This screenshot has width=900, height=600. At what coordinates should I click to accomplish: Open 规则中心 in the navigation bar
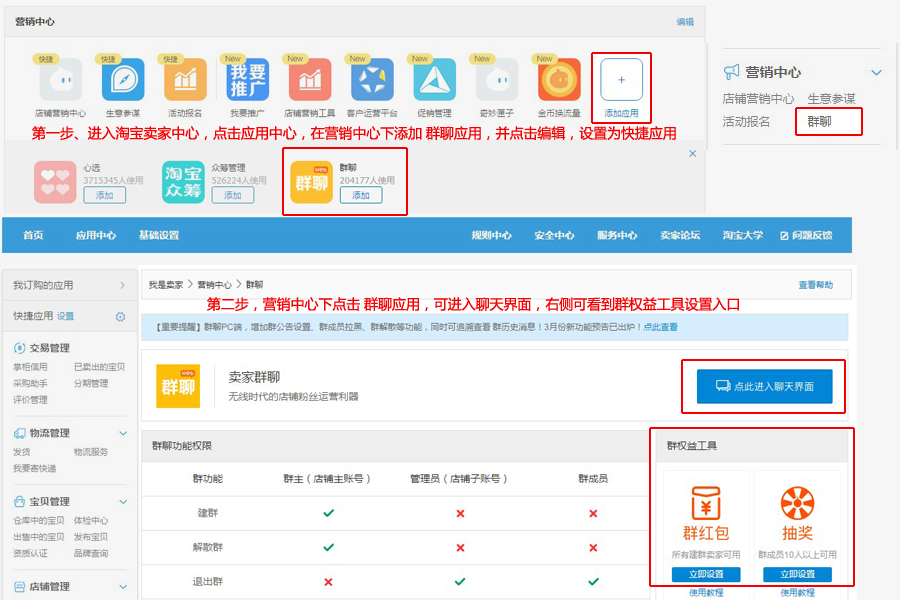(x=491, y=235)
